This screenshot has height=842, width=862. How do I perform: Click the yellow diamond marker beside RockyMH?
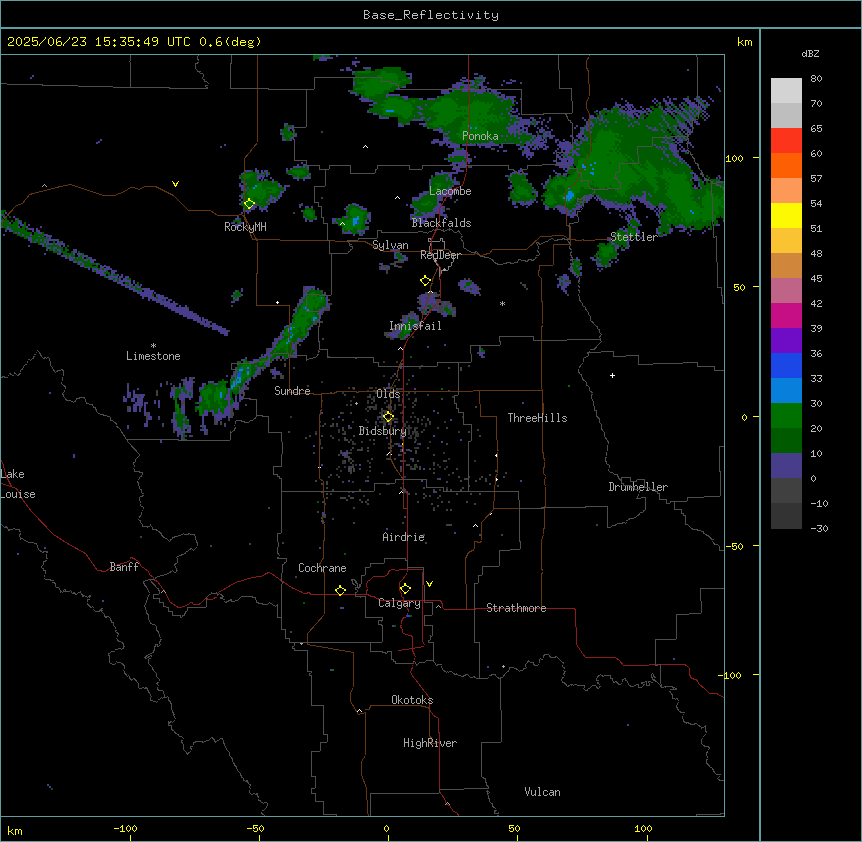click(x=249, y=204)
